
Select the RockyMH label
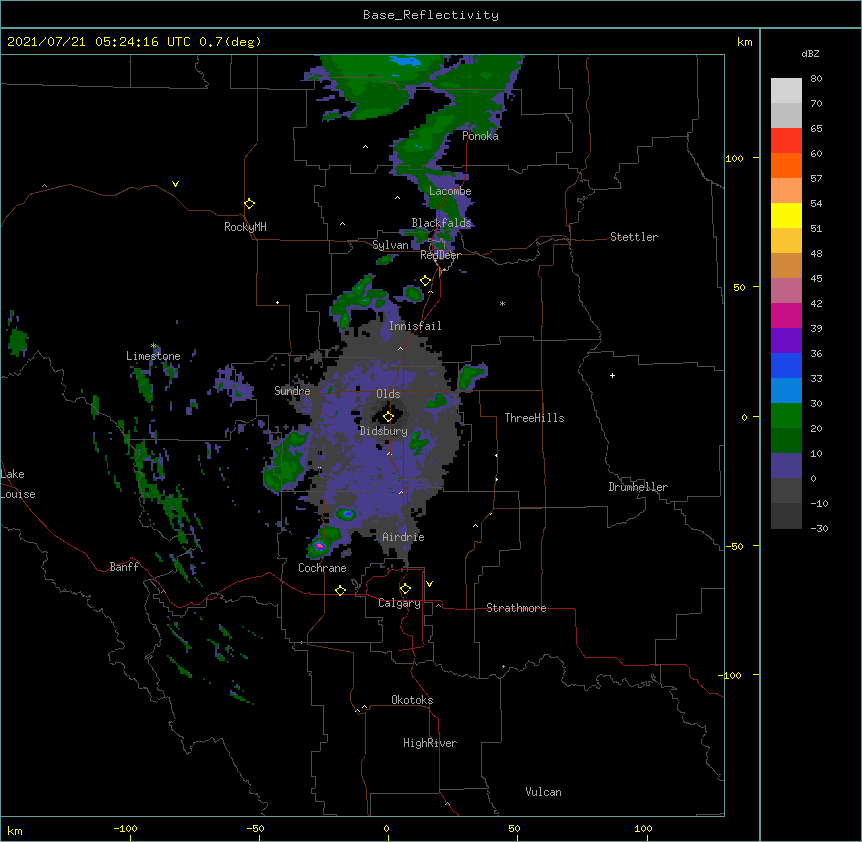245,227
